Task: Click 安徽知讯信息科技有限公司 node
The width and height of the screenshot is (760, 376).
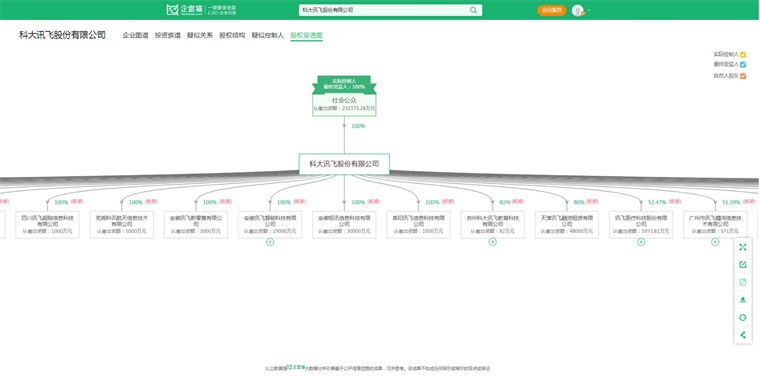Action: tap(344, 224)
